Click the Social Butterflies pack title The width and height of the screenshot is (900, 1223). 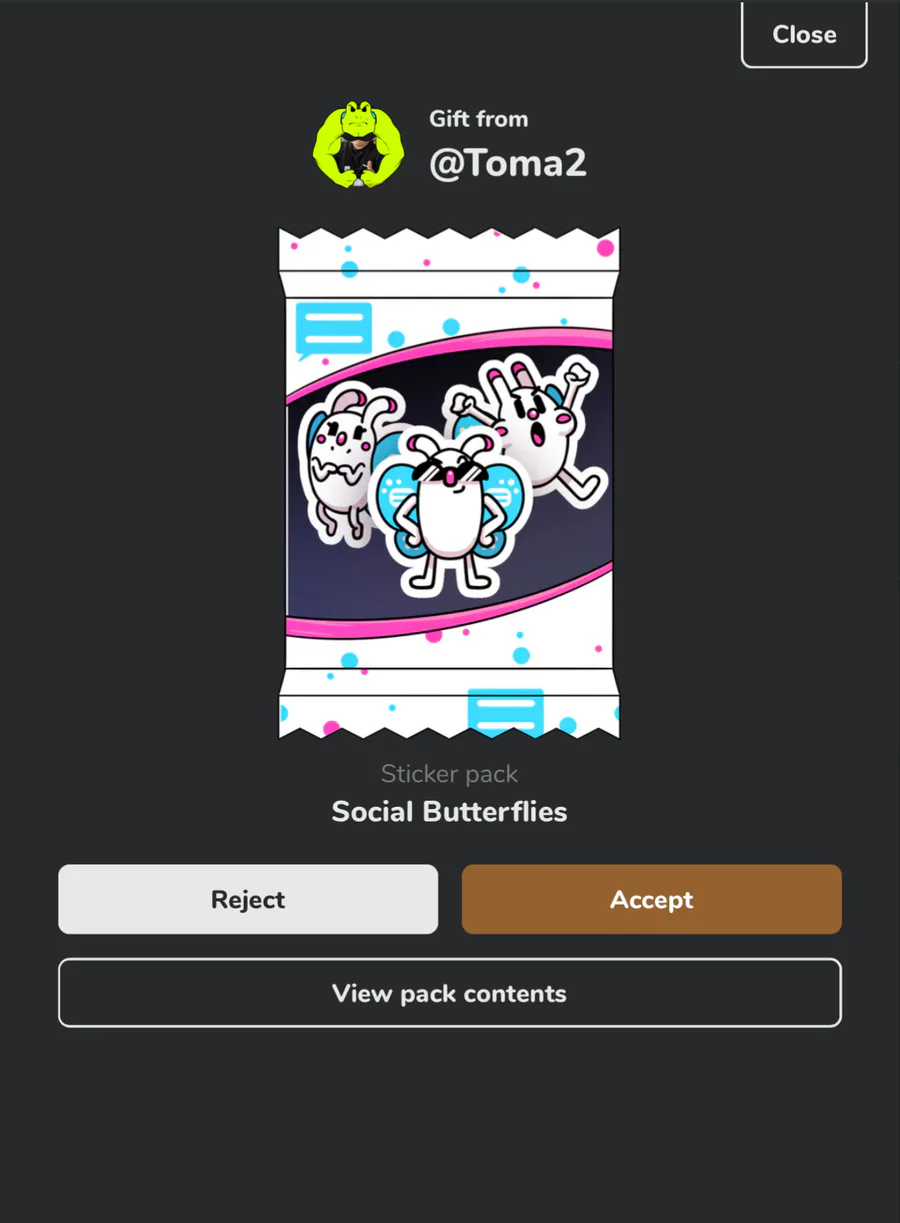[x=449, y=811]
